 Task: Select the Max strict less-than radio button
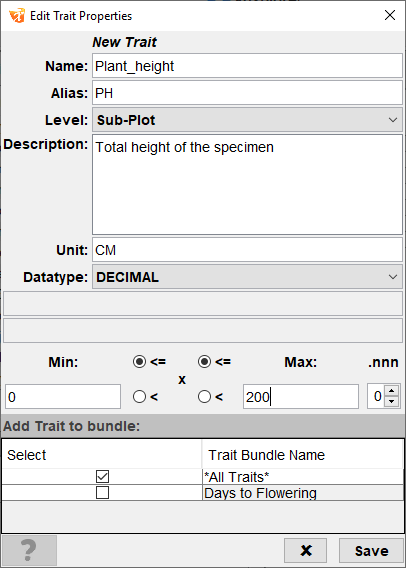click(x=204, y=397)
